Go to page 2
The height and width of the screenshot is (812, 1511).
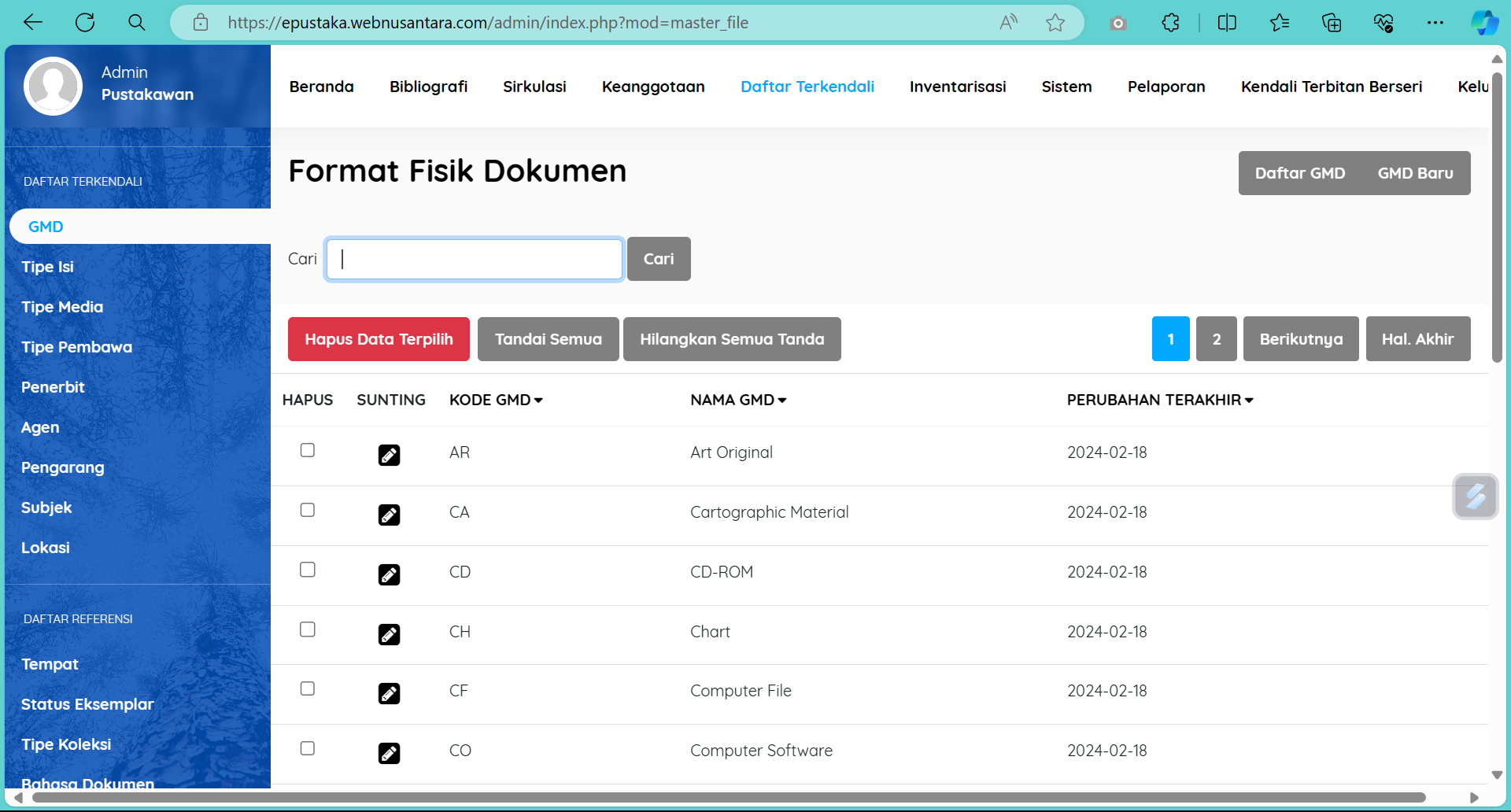tap(1217, 339)
